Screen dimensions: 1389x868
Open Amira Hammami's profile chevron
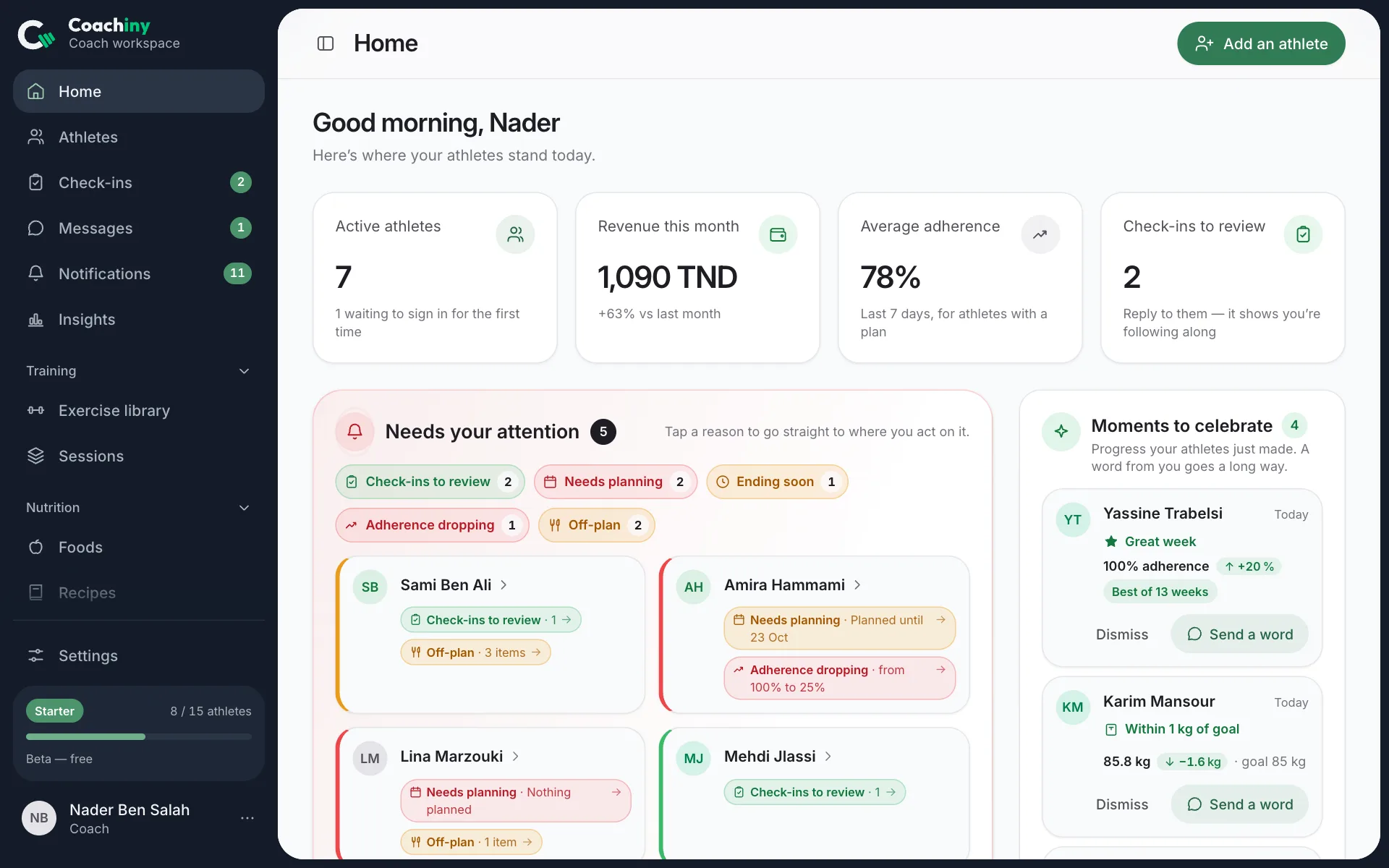(857, 585)
